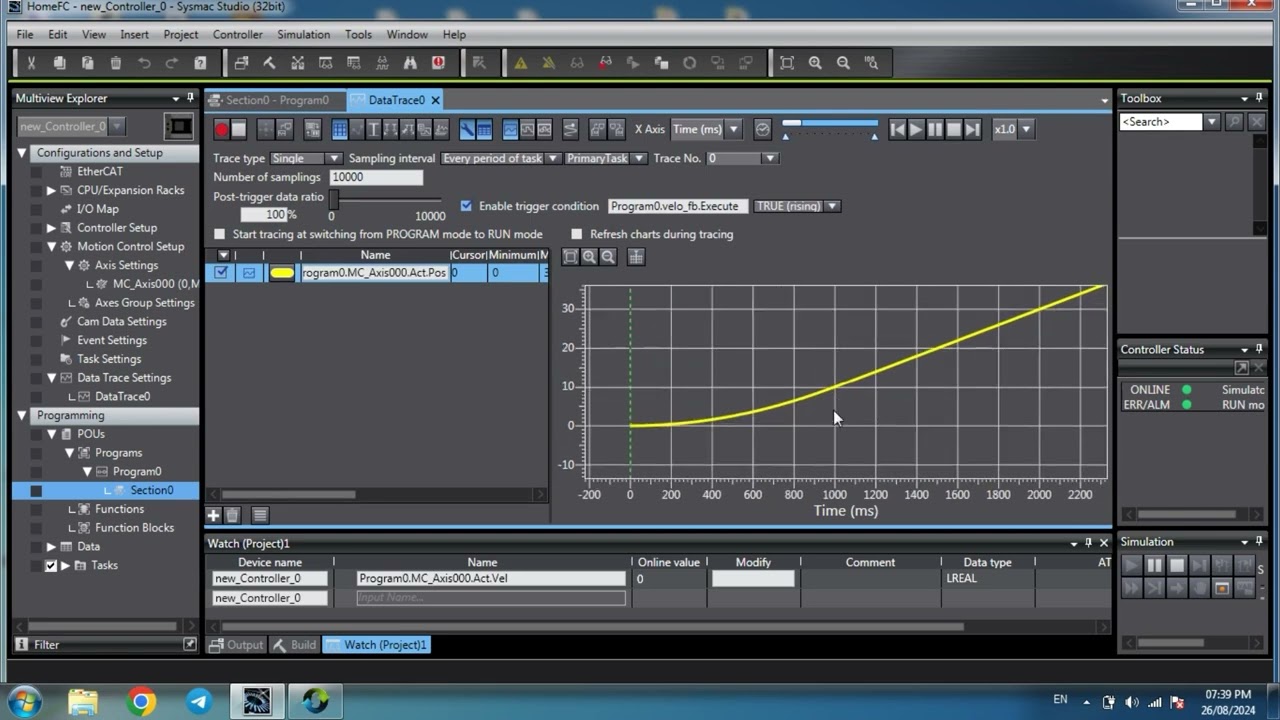The image size is (1280, 720).
Task: Pin the Multiview Explorer panel
Action: coord(190,98)
